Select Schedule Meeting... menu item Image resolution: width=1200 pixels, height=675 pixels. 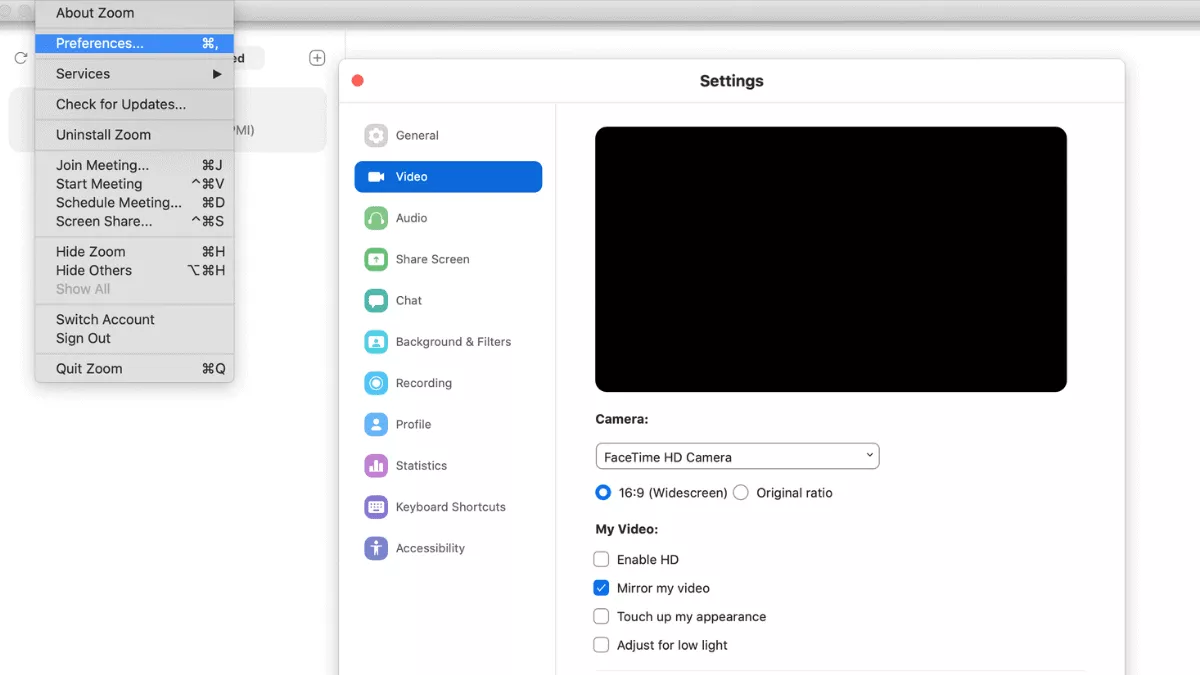point(134,203)
